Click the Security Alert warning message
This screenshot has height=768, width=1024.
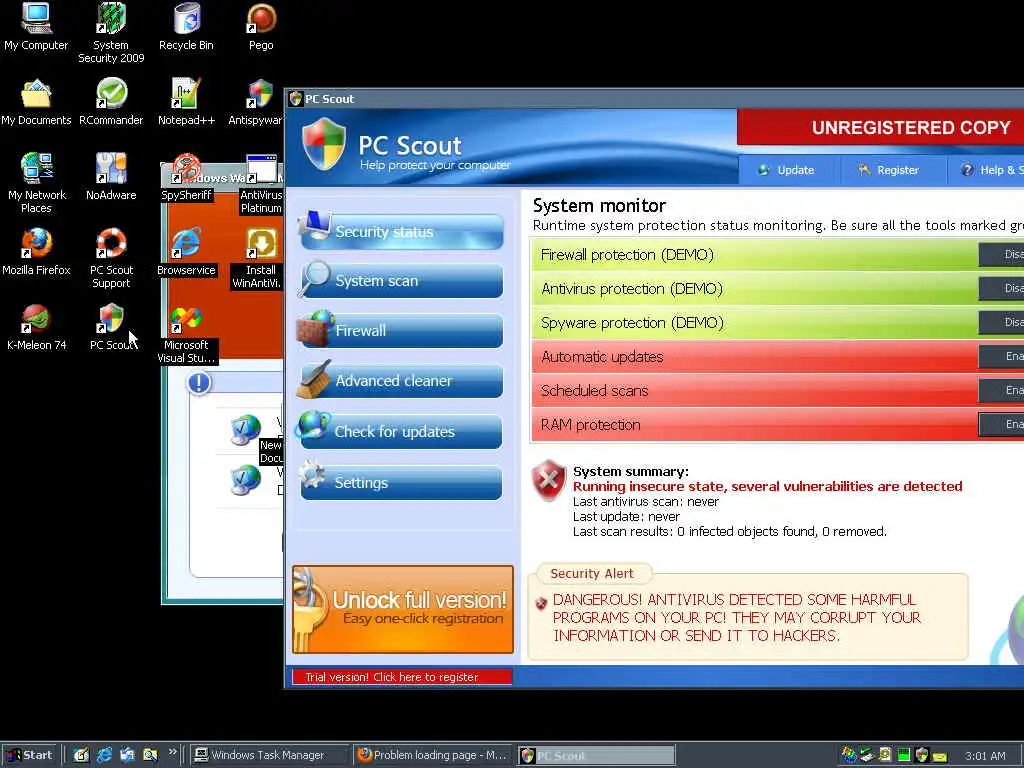pos(737,618)
